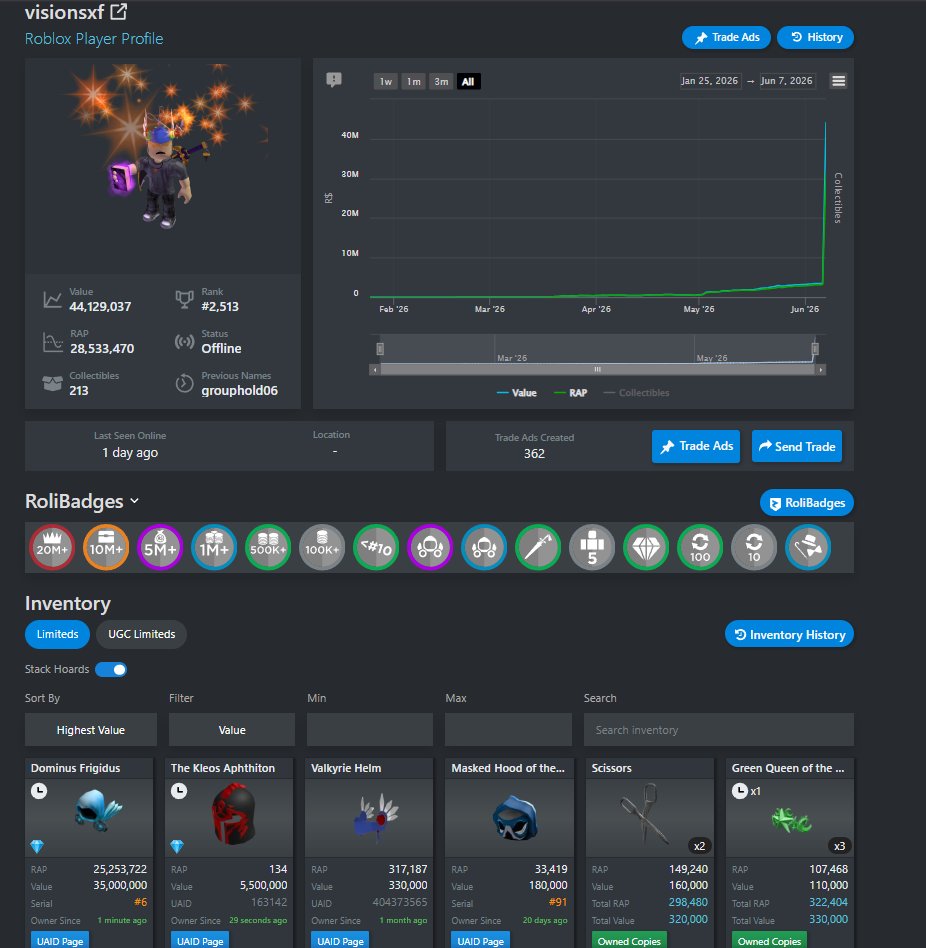The image size is (926, 948).
Task: Click the sword RoliBadge
Action: click(x=538, y=548)
